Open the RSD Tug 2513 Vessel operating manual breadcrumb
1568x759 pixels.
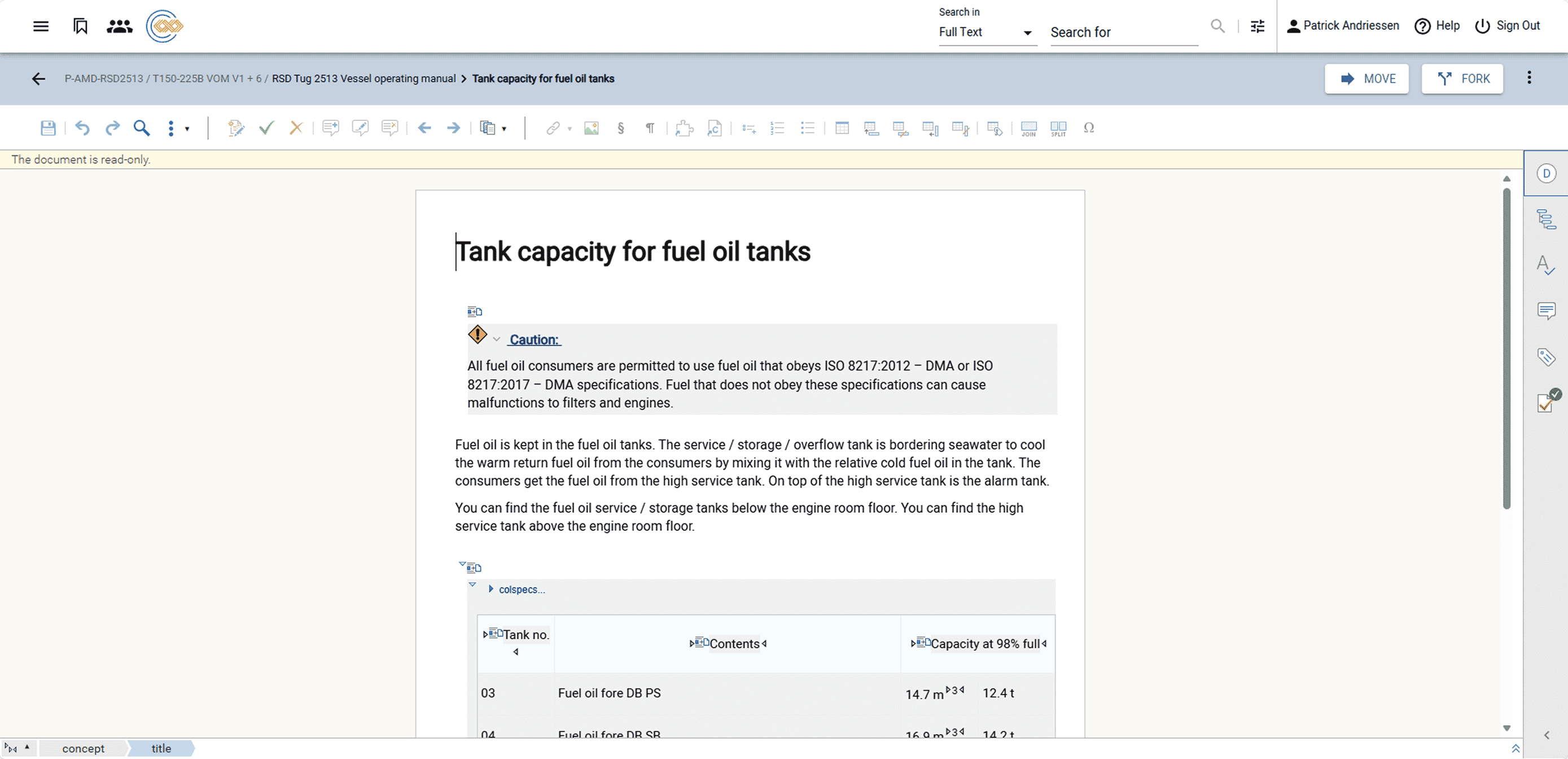pyautogui.click(x=363, y=78)
